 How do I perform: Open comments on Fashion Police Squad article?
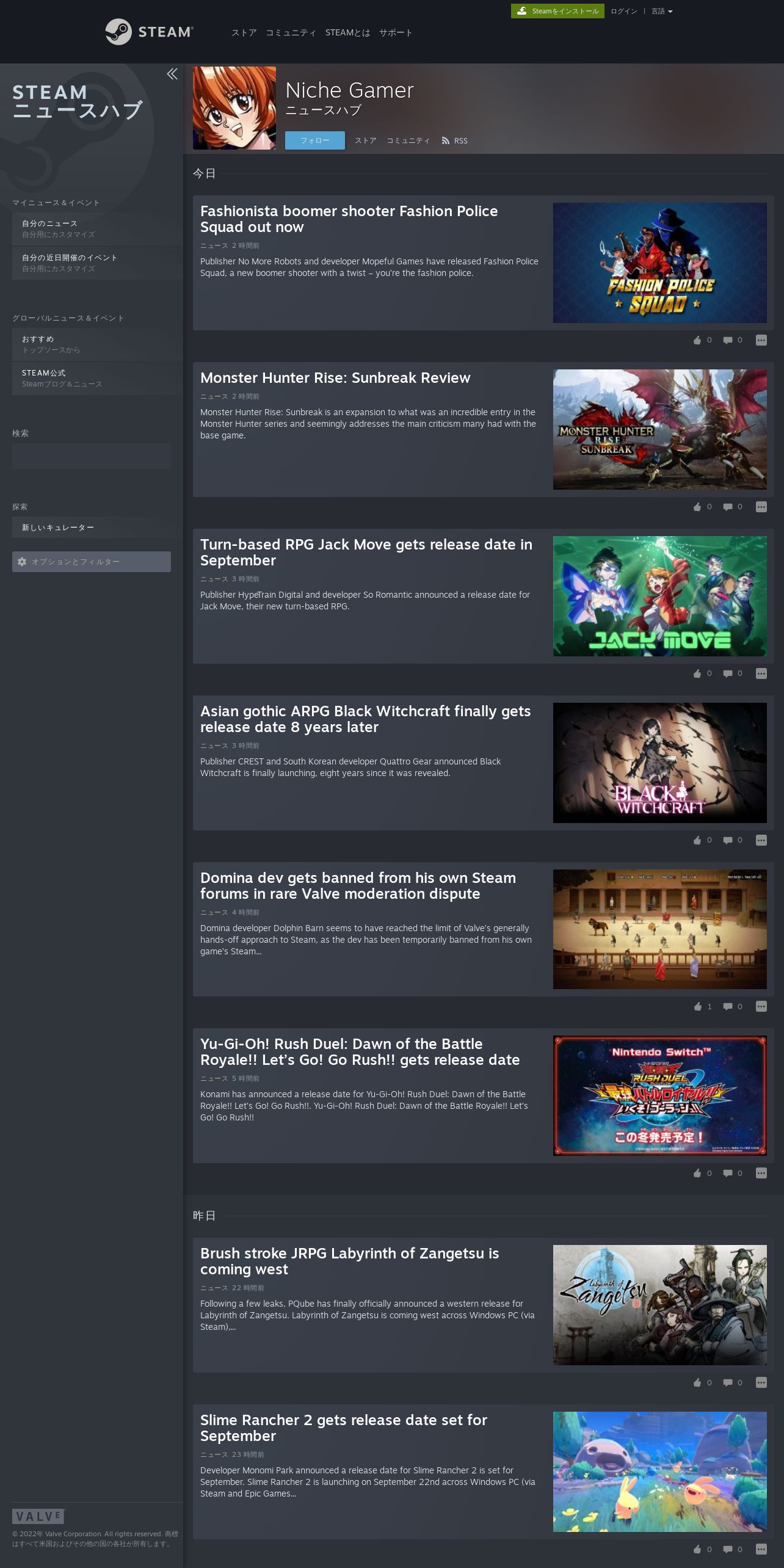(x=728, y=340)
